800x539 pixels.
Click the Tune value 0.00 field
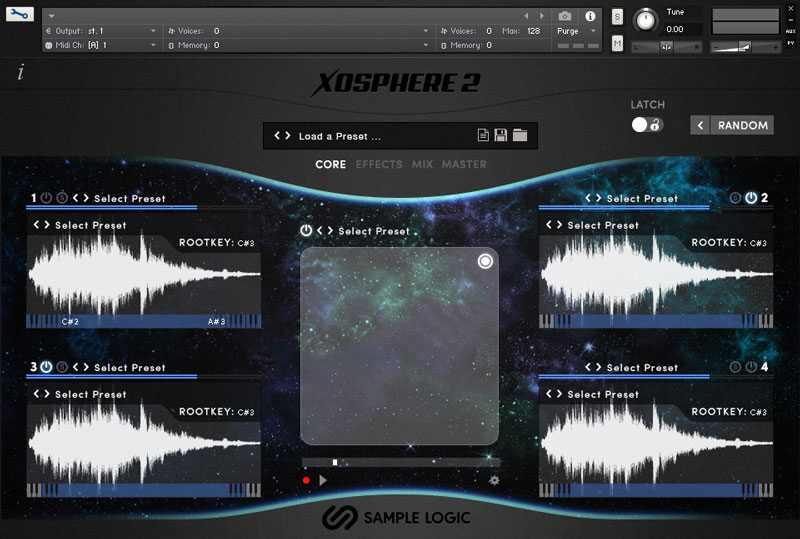pyautogui.click(x=674, y=29)
